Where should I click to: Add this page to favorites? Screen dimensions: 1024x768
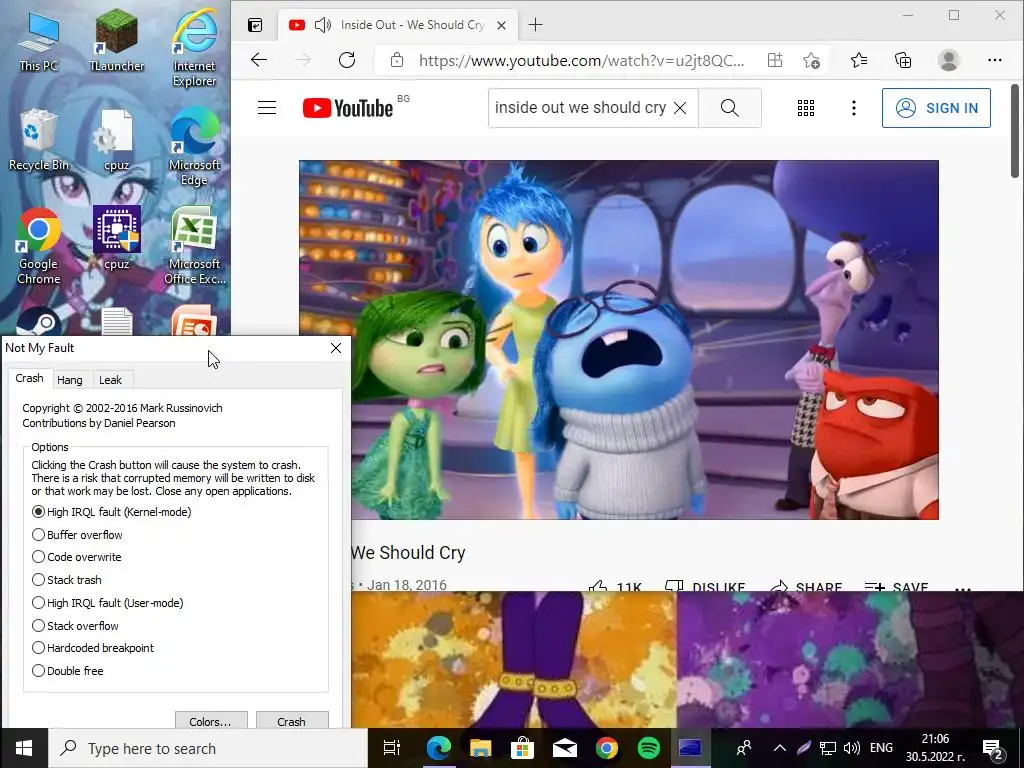811,60
